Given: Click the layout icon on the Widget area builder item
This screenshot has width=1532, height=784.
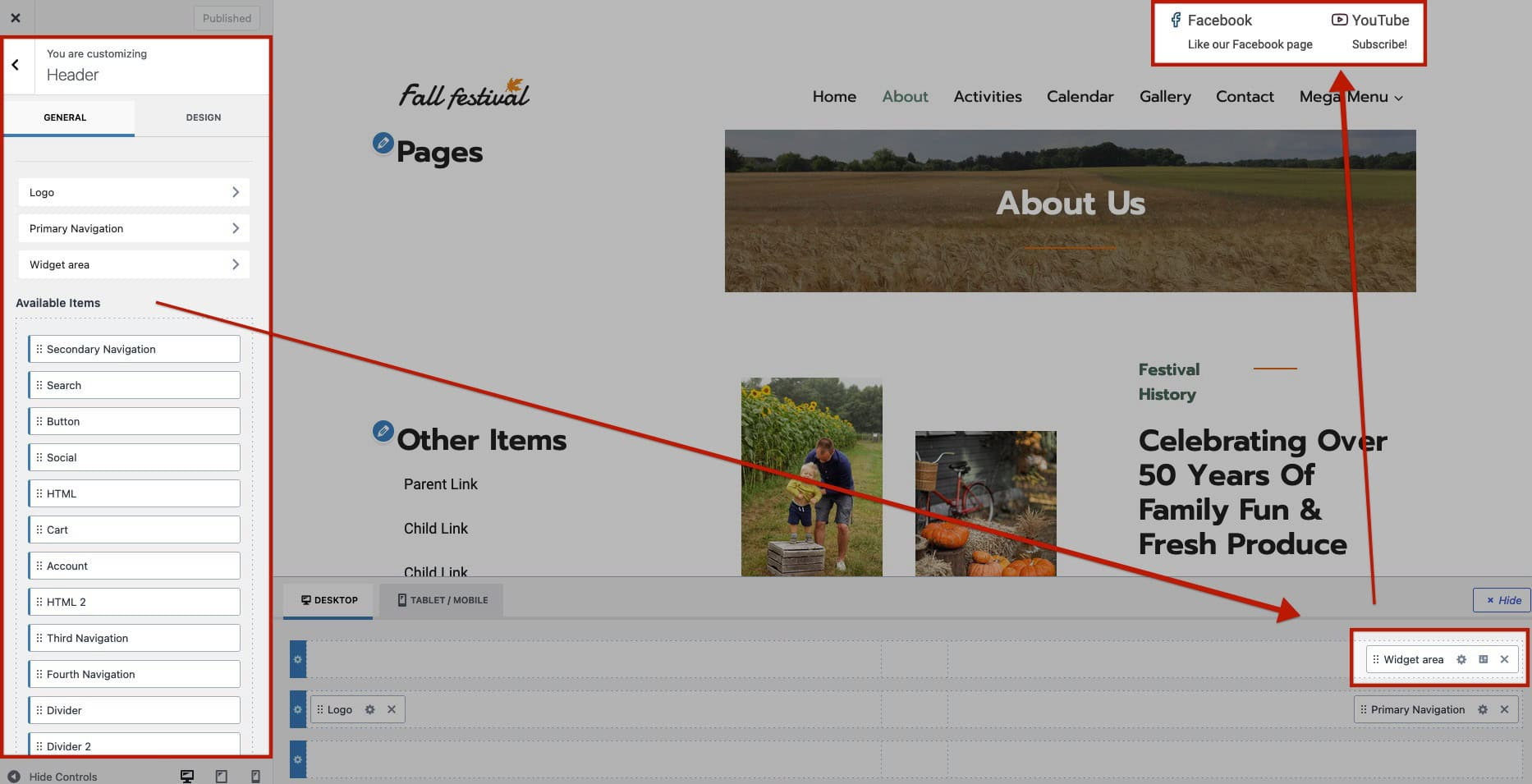Looking at the screenshot, I should pyautogui.click(x=1483, y=659).
